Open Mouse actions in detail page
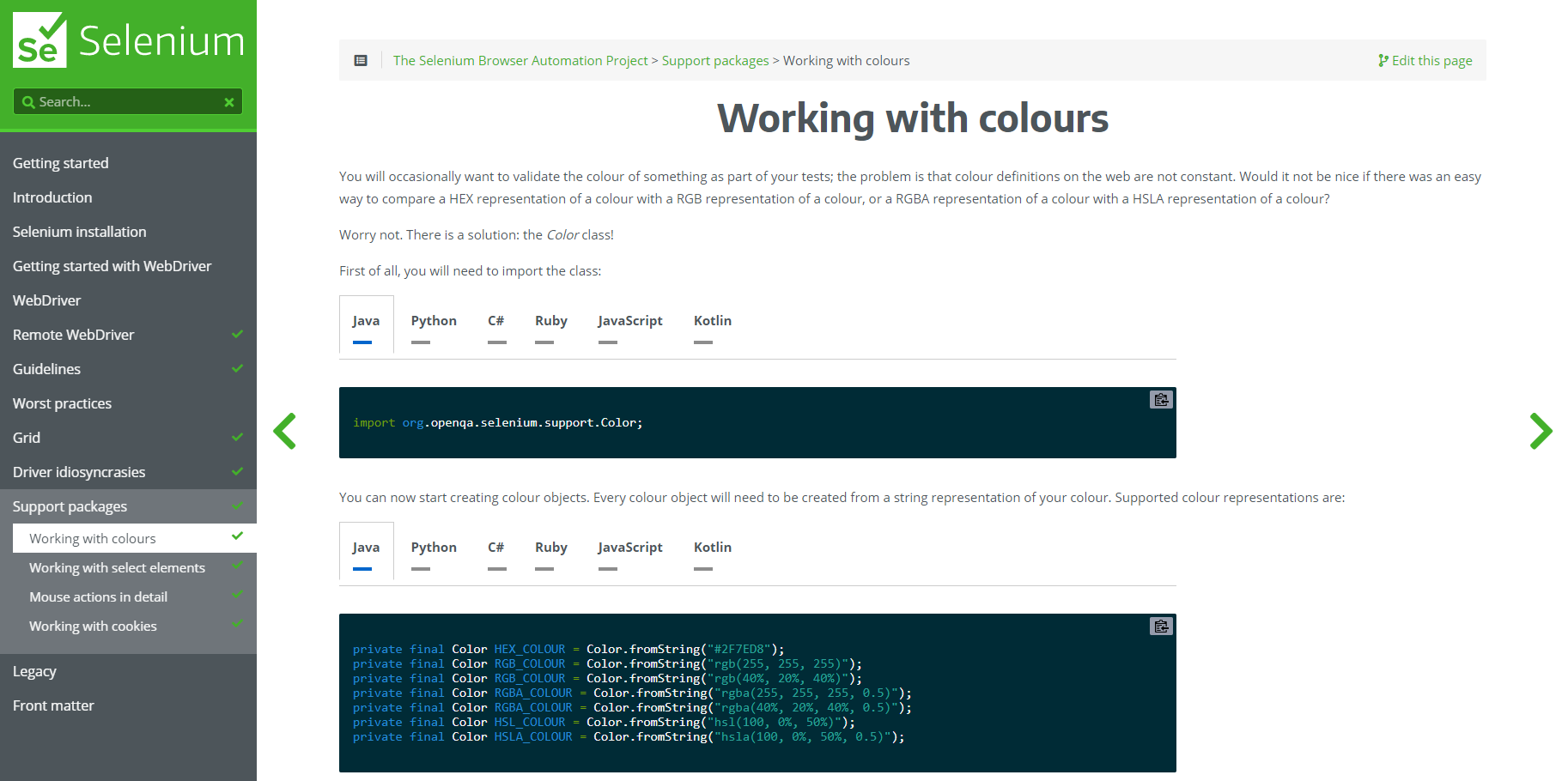Viewport: 1568px width, 781px height. click(x=98, y=596)
